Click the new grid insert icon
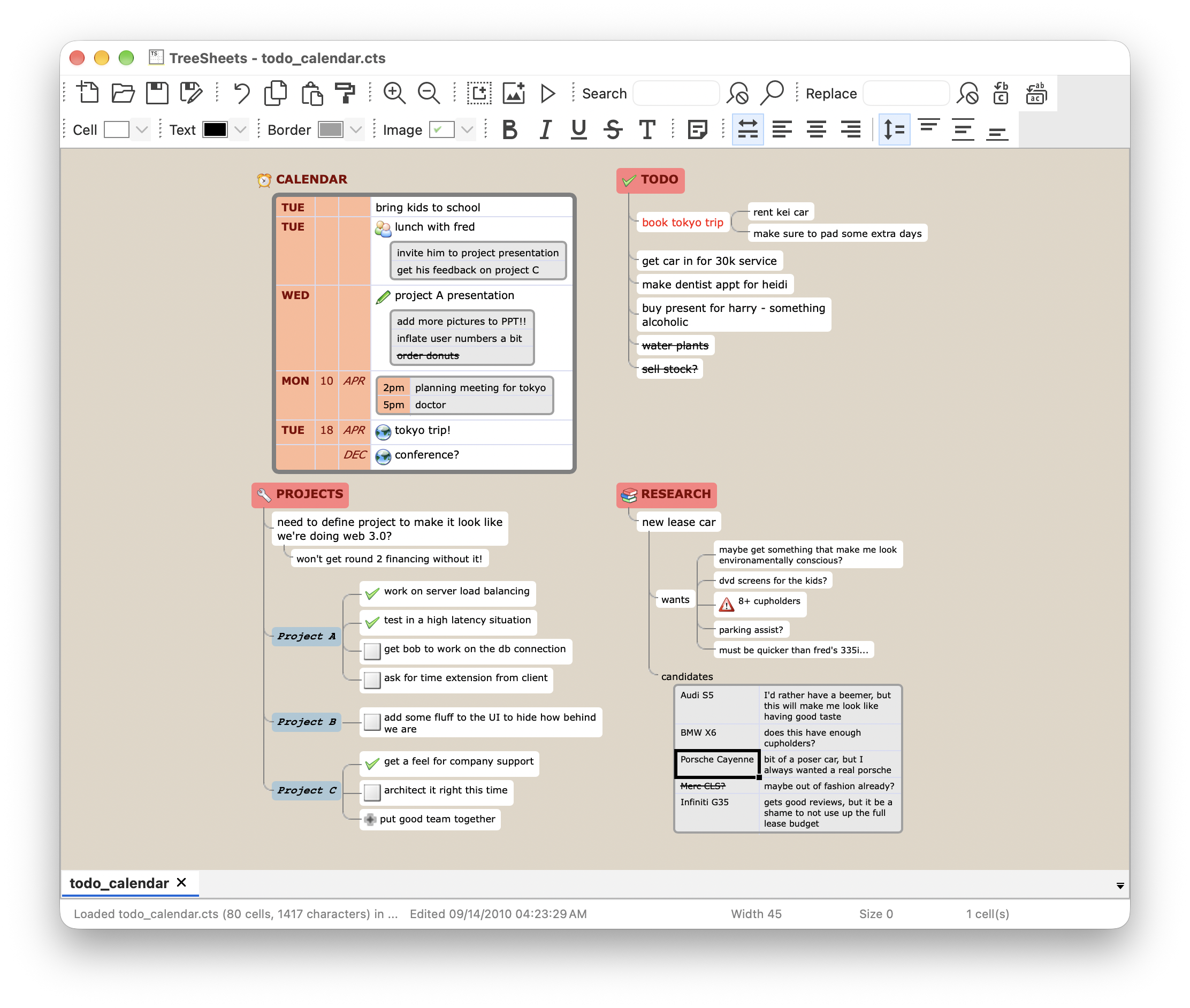Screen dimensions: 1190x1008 [479, 93]
